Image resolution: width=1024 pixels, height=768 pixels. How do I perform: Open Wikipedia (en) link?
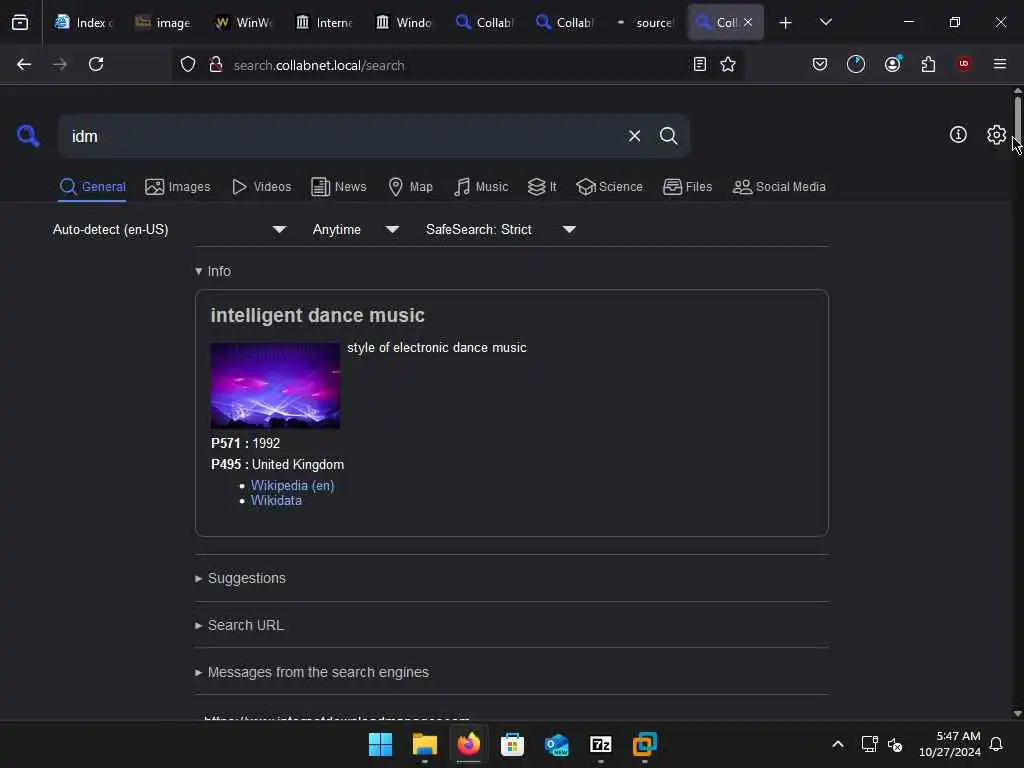pyautogui.click(x=293, y=485)
